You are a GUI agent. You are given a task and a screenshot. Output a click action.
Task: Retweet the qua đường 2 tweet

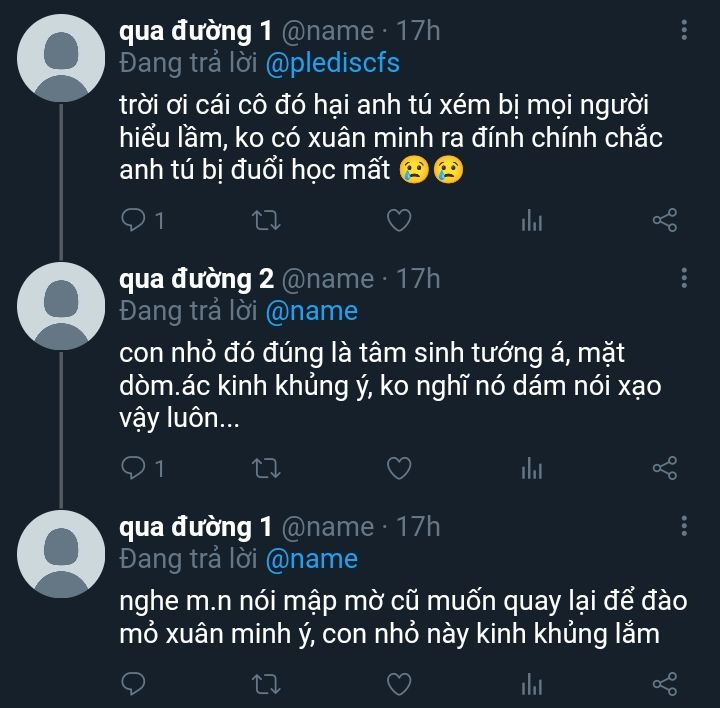(x=265, y=467)
